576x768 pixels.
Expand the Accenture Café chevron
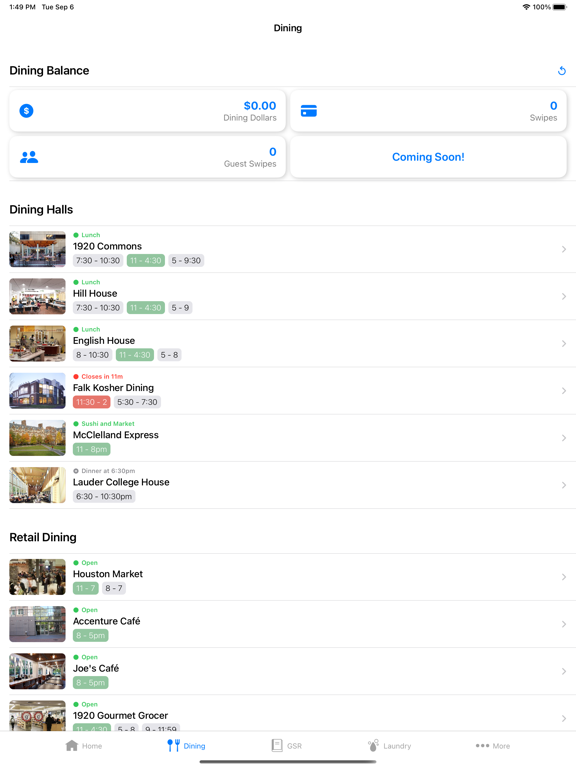point(564,624)
